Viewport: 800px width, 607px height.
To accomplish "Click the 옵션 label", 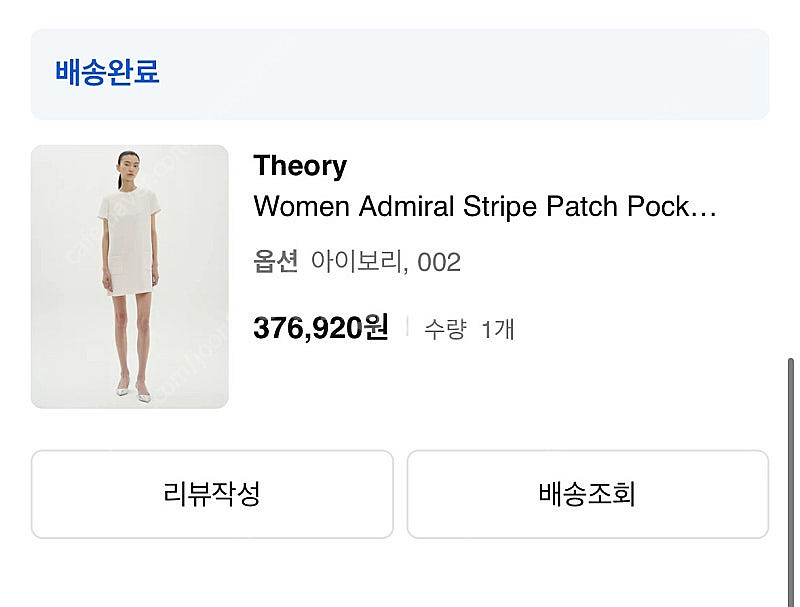I will tap(276, 262).
